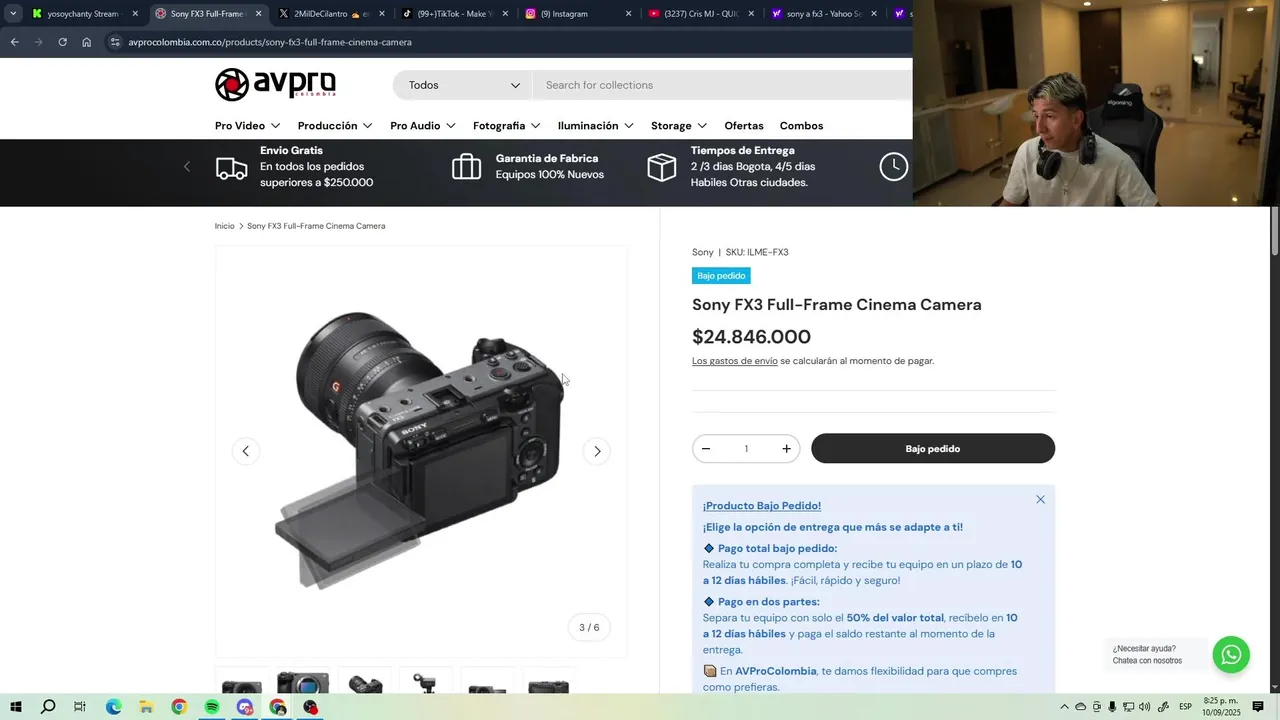Screen dimensions: 1280x720
Task: Expand the Pro Audio menu
Action: pyautogui.click(x=423, y=126)
